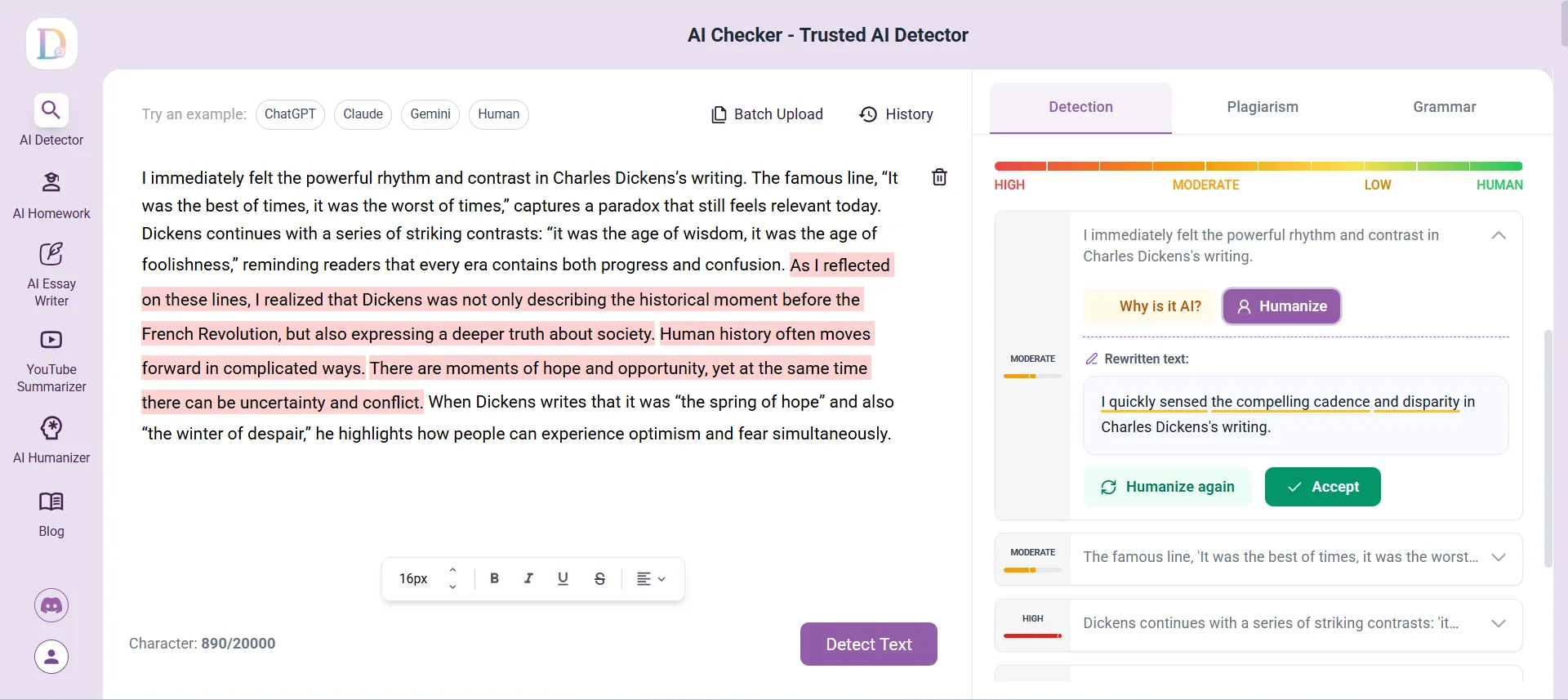
Task: Open the user profile icon
Action: (51, 657)
